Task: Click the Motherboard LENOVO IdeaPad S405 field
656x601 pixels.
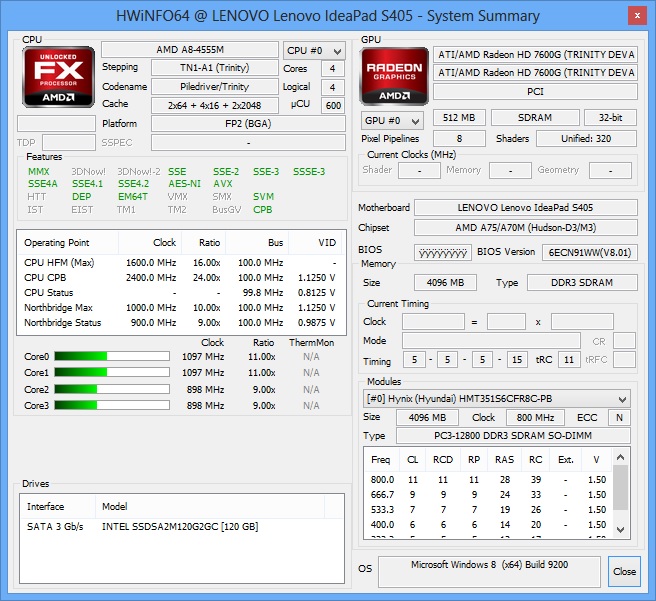Action: click(526, 207)
